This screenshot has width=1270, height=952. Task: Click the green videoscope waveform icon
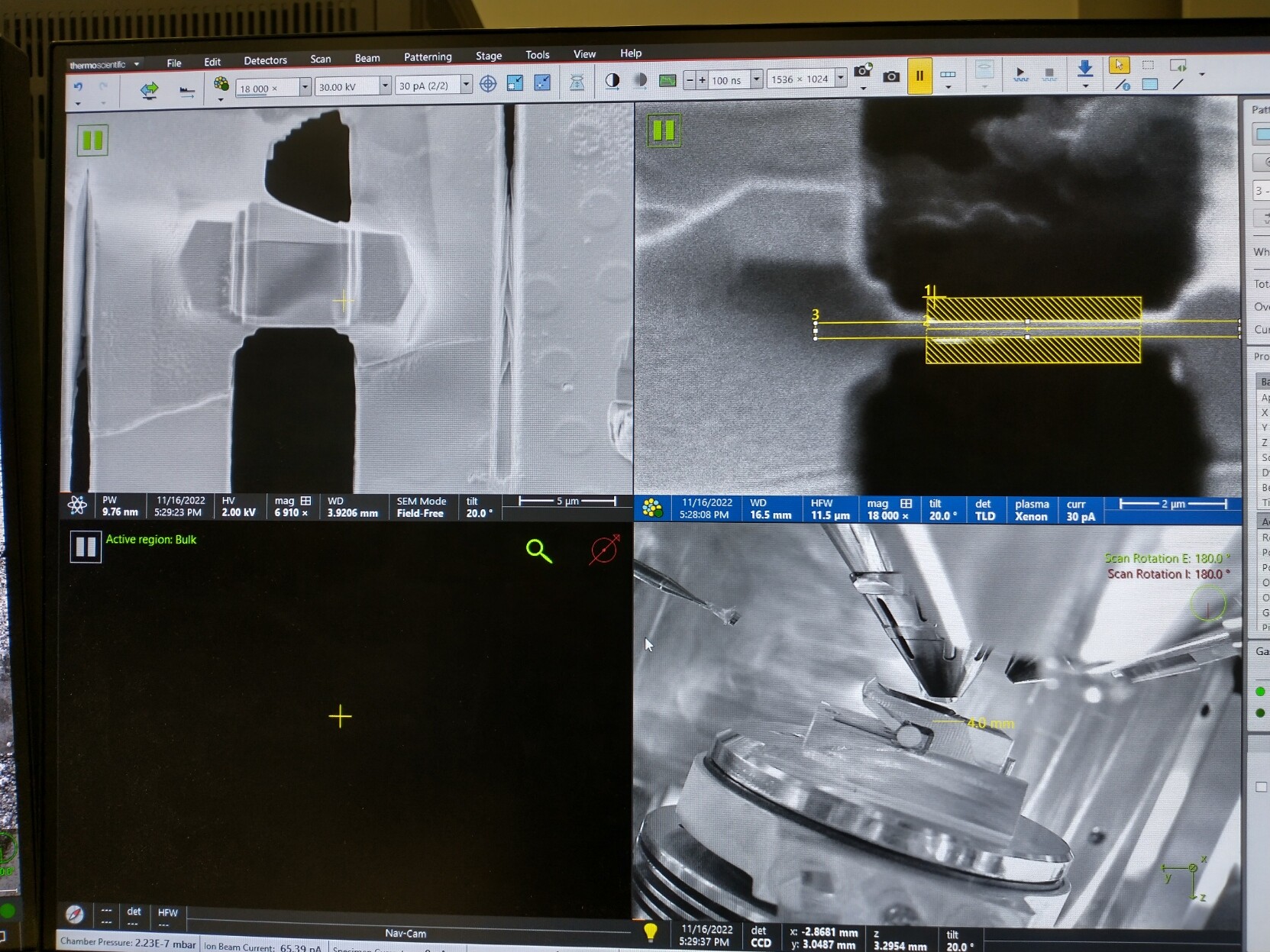pyautogui.click(x=667, y=80)
